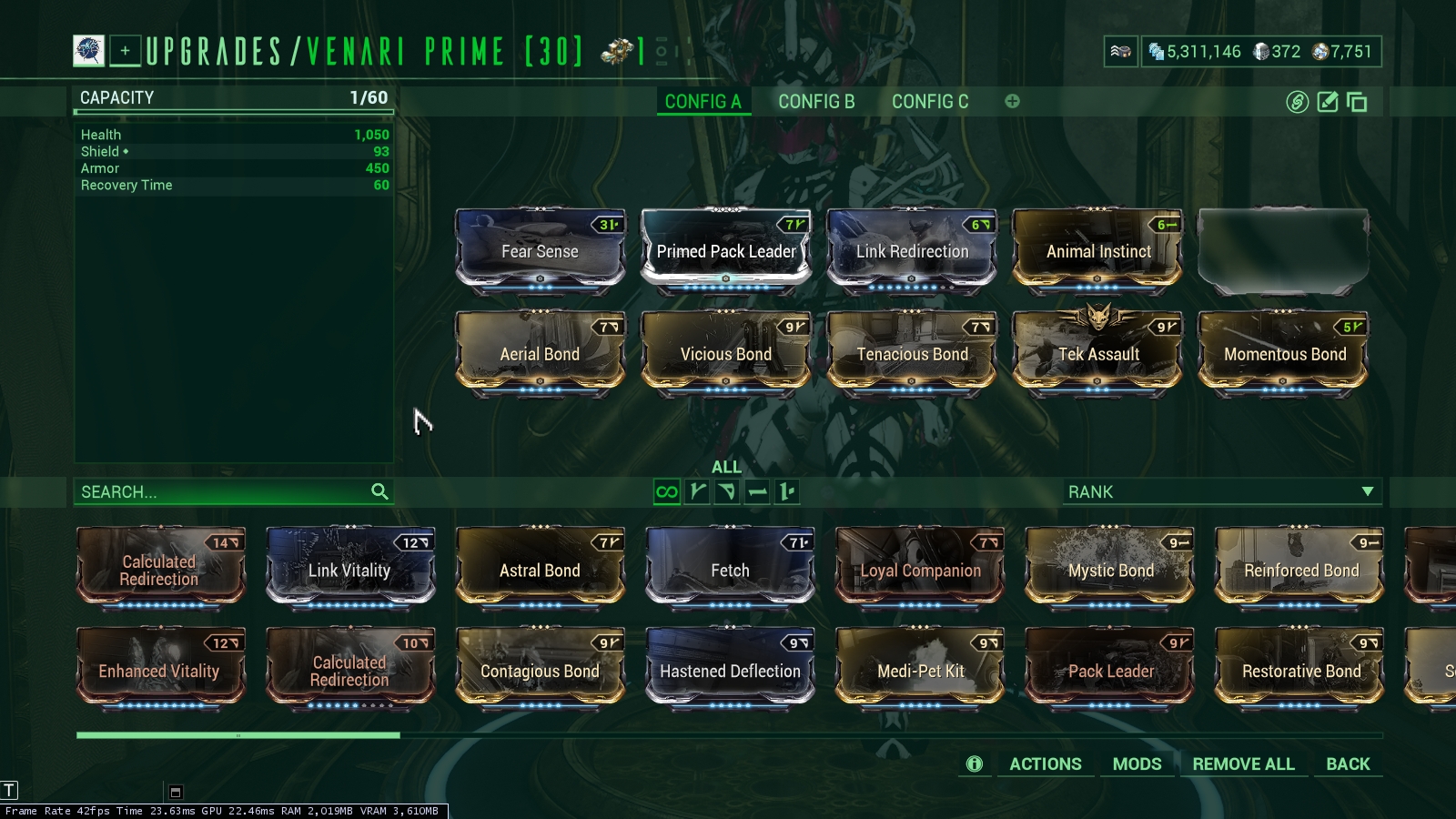This screenshot has height=819, width=1456.
Task: Open the auto-install upgrade icon beside credits
Action: pyautogui.click(x=1121, y=52)
